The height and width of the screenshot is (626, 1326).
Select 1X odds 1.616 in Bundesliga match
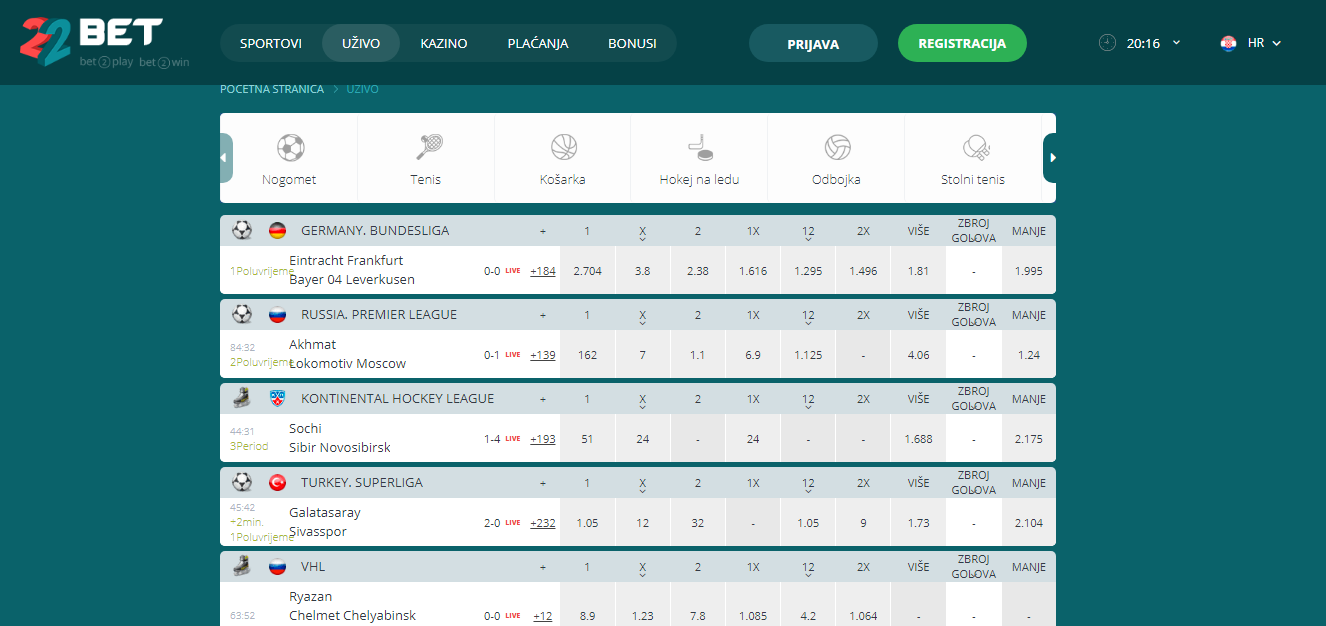(753, 271)
